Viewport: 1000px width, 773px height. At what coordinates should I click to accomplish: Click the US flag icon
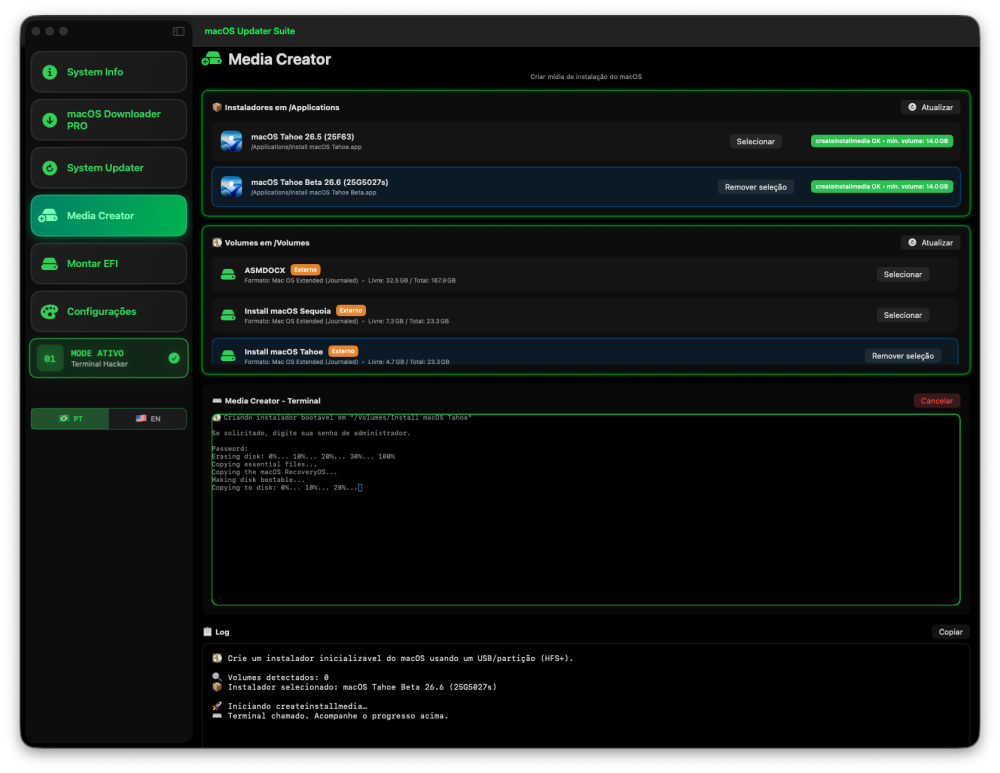coord(141,419)
